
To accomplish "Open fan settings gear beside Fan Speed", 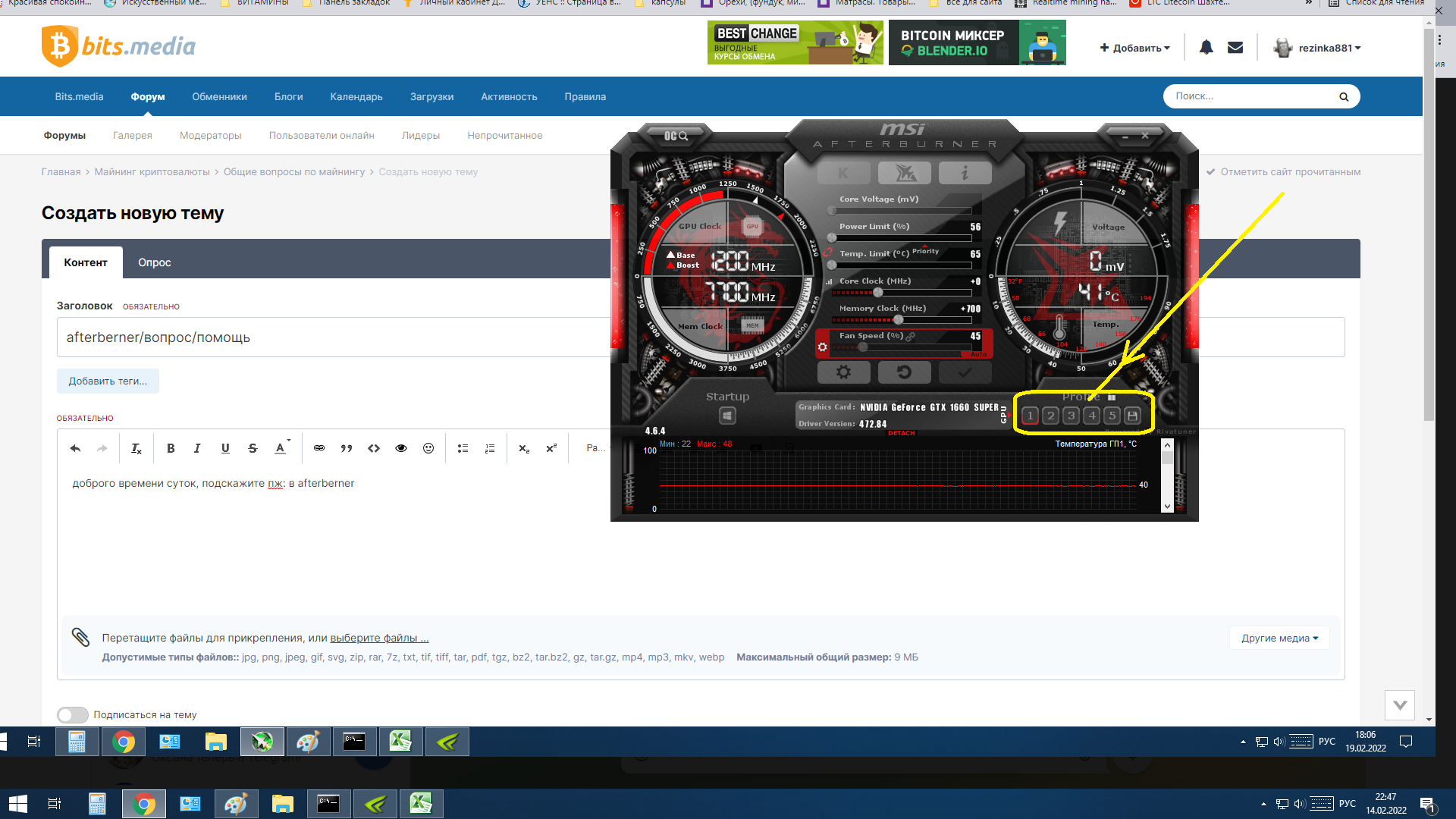I will [x=822, y=347].
